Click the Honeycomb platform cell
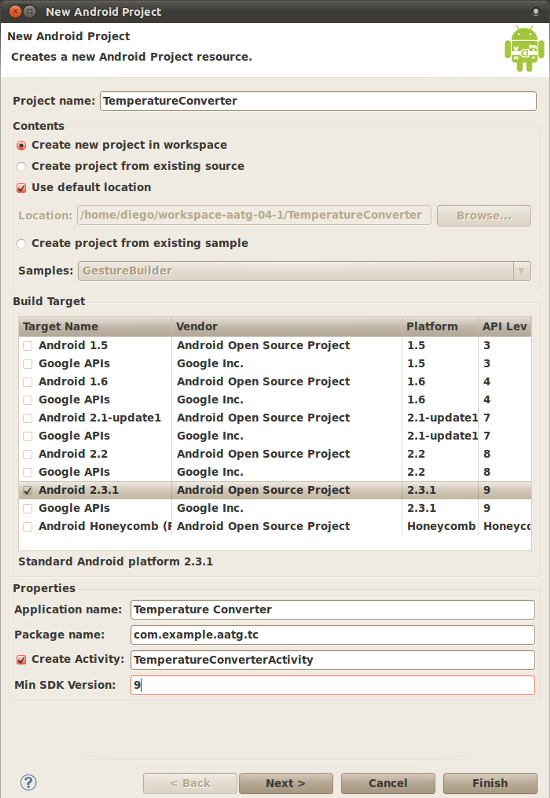This screenshot has height=798, width=550. pyautogui.click(x=441, y=526)
